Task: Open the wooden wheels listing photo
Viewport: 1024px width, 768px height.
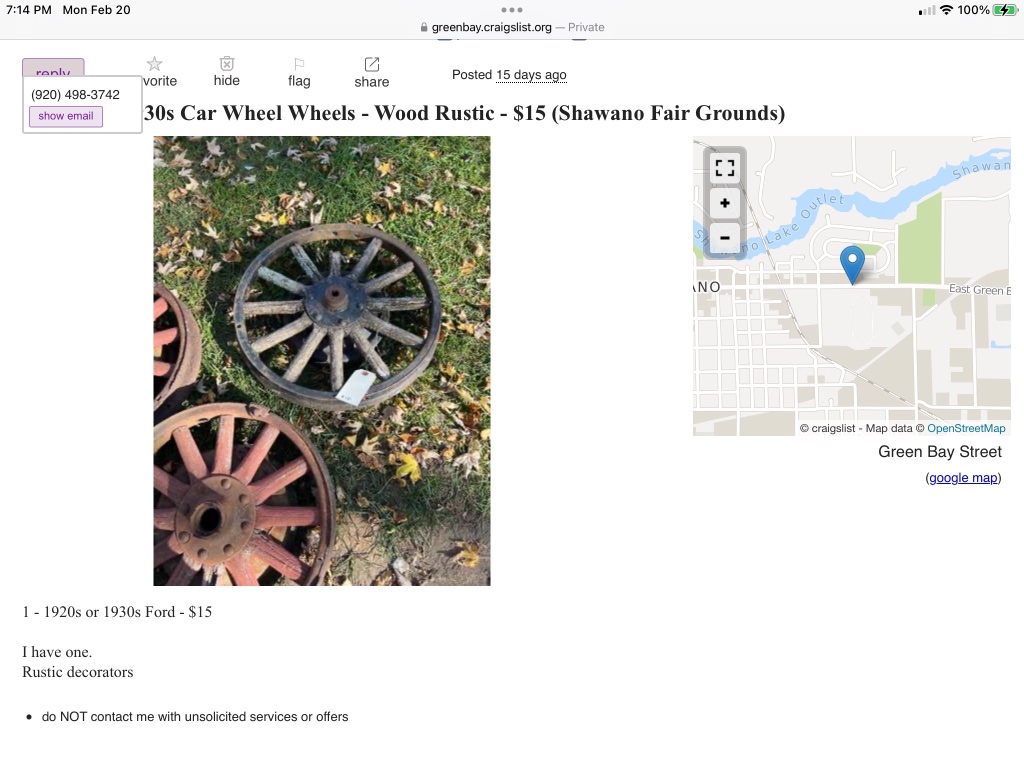Action: (322, 360)
